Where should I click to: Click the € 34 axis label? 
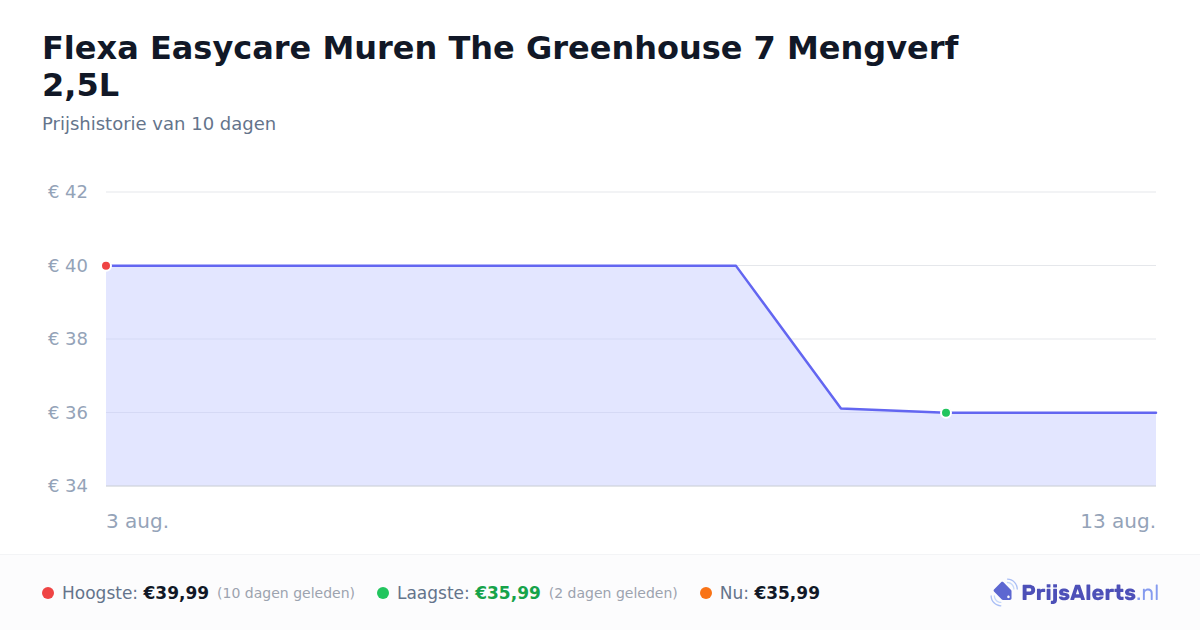coord(68,486)
